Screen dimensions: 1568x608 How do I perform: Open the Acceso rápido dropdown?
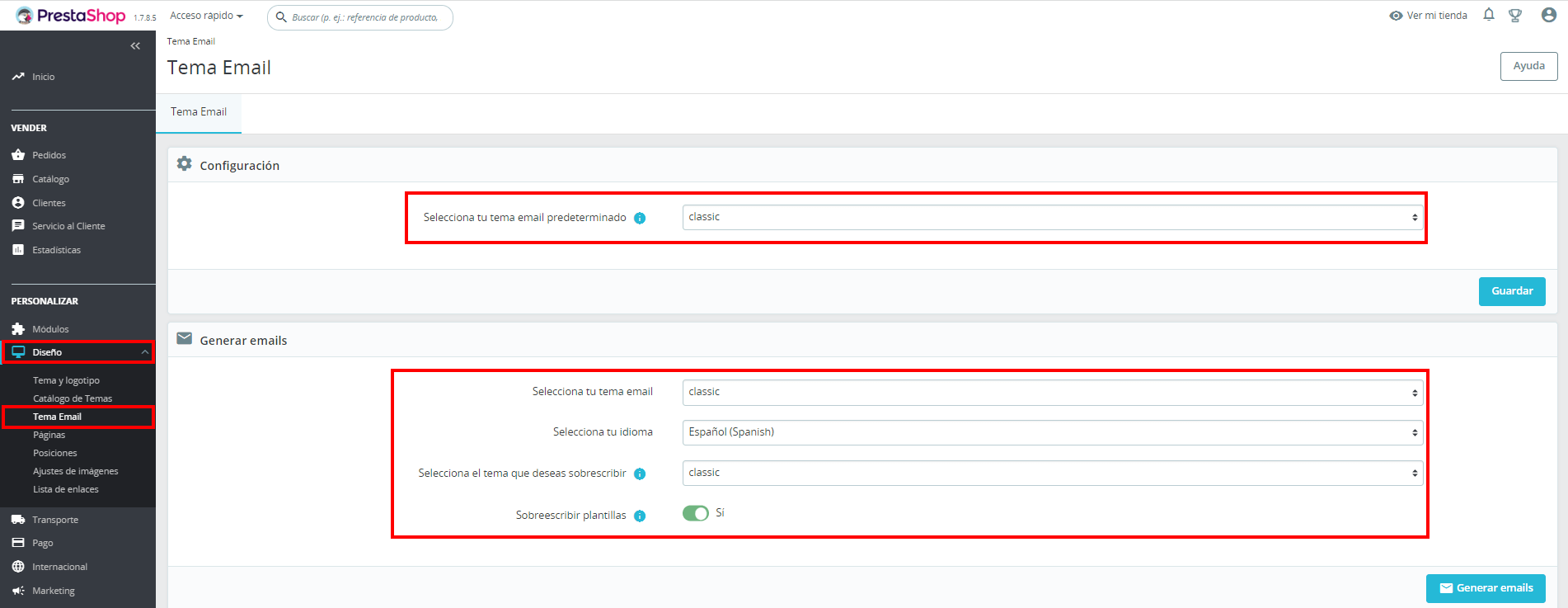[x=206, y=16]
